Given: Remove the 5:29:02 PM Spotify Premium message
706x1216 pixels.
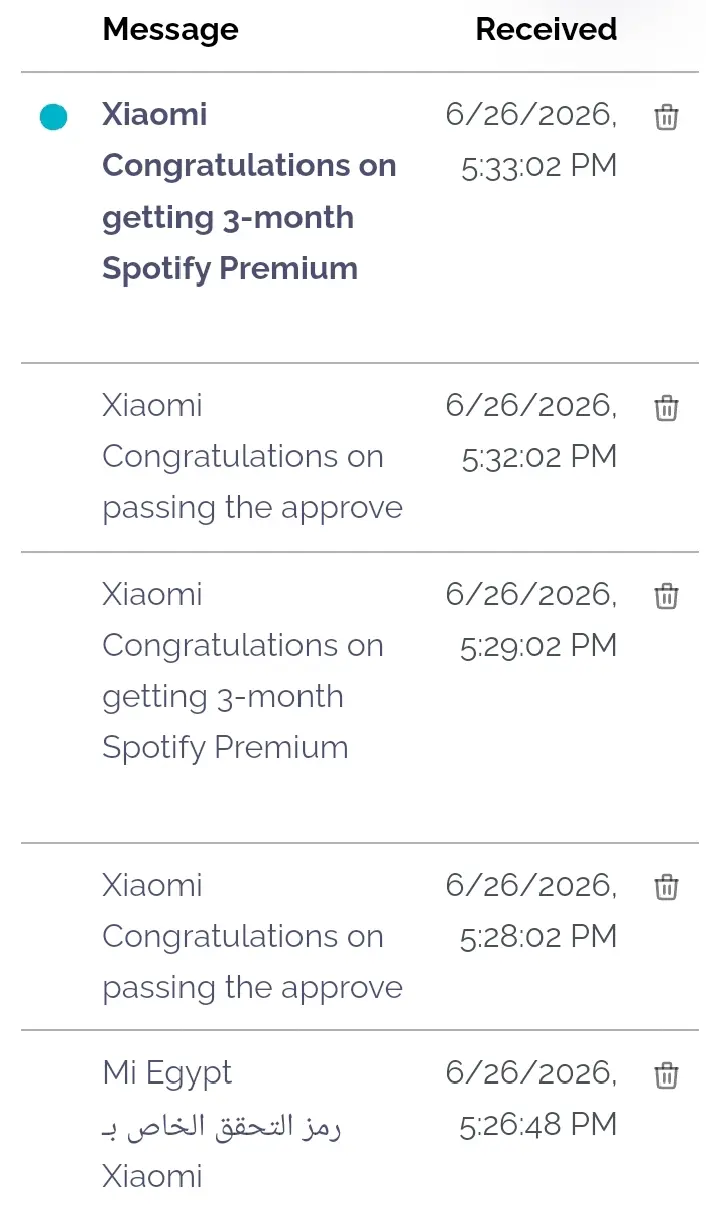Looking at the screenshot, I should [666, 597].
